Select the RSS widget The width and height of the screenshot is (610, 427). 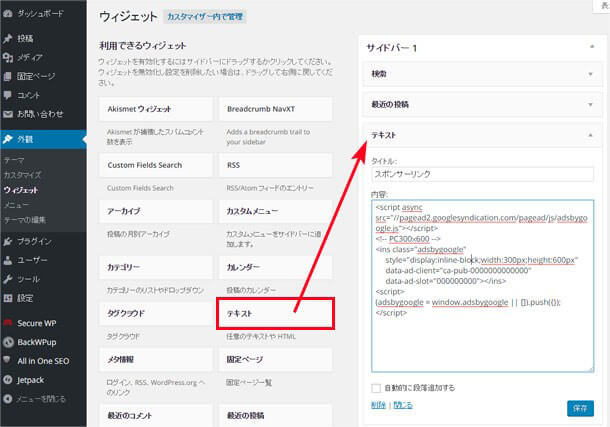(276, 165)
